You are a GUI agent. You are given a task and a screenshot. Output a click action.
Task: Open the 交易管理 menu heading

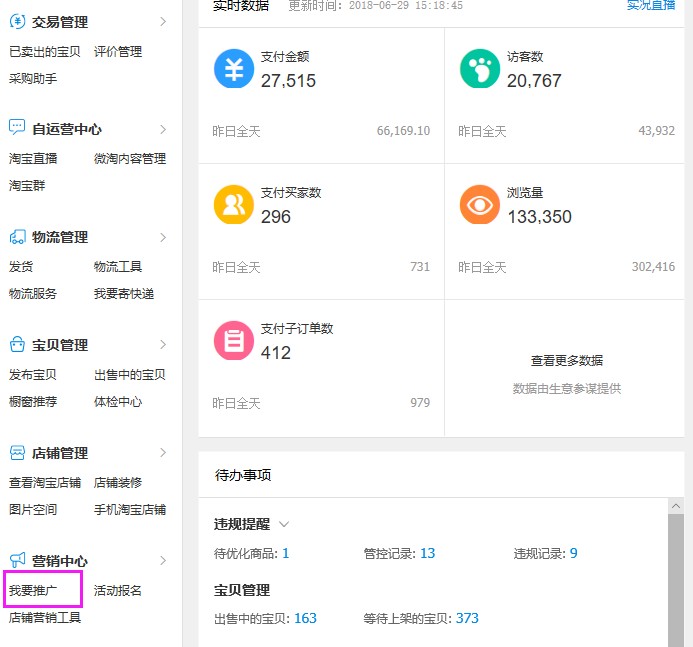pos(60,22)
